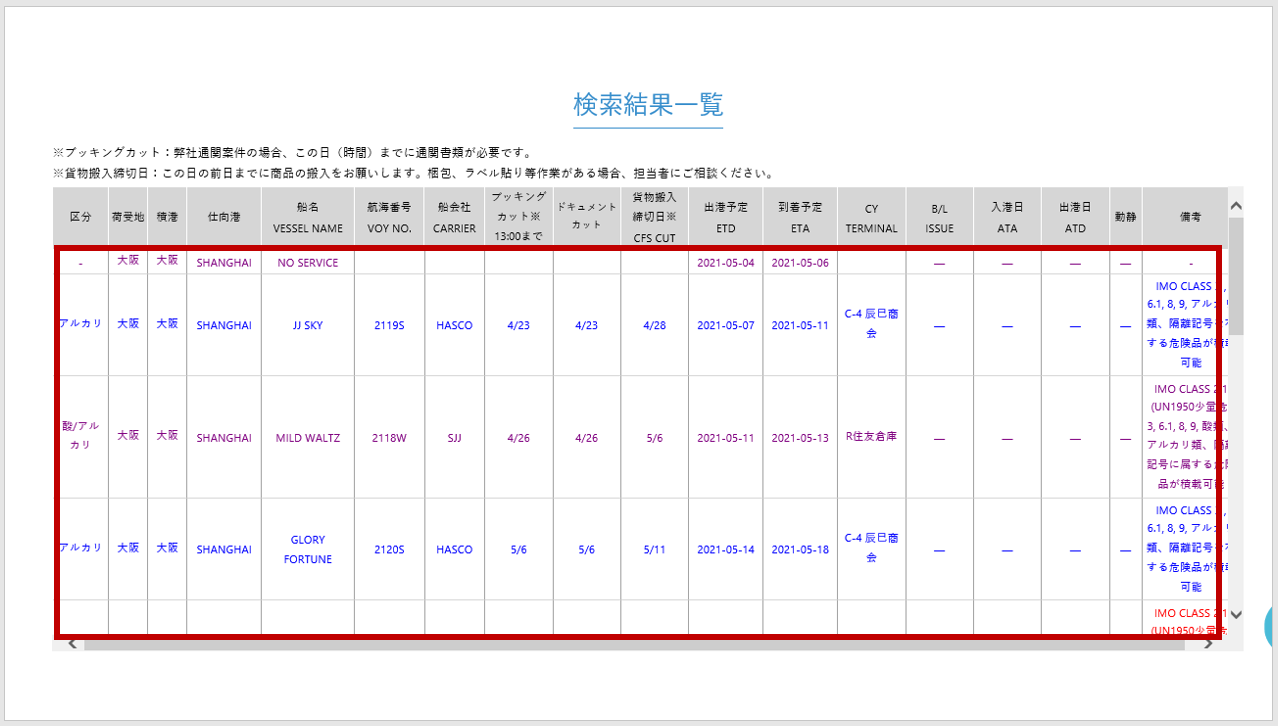Click SHANGHAI destination in the MILD WALTZ row
This screenshot has width=1278, height=726.
[x=224, y=437]
